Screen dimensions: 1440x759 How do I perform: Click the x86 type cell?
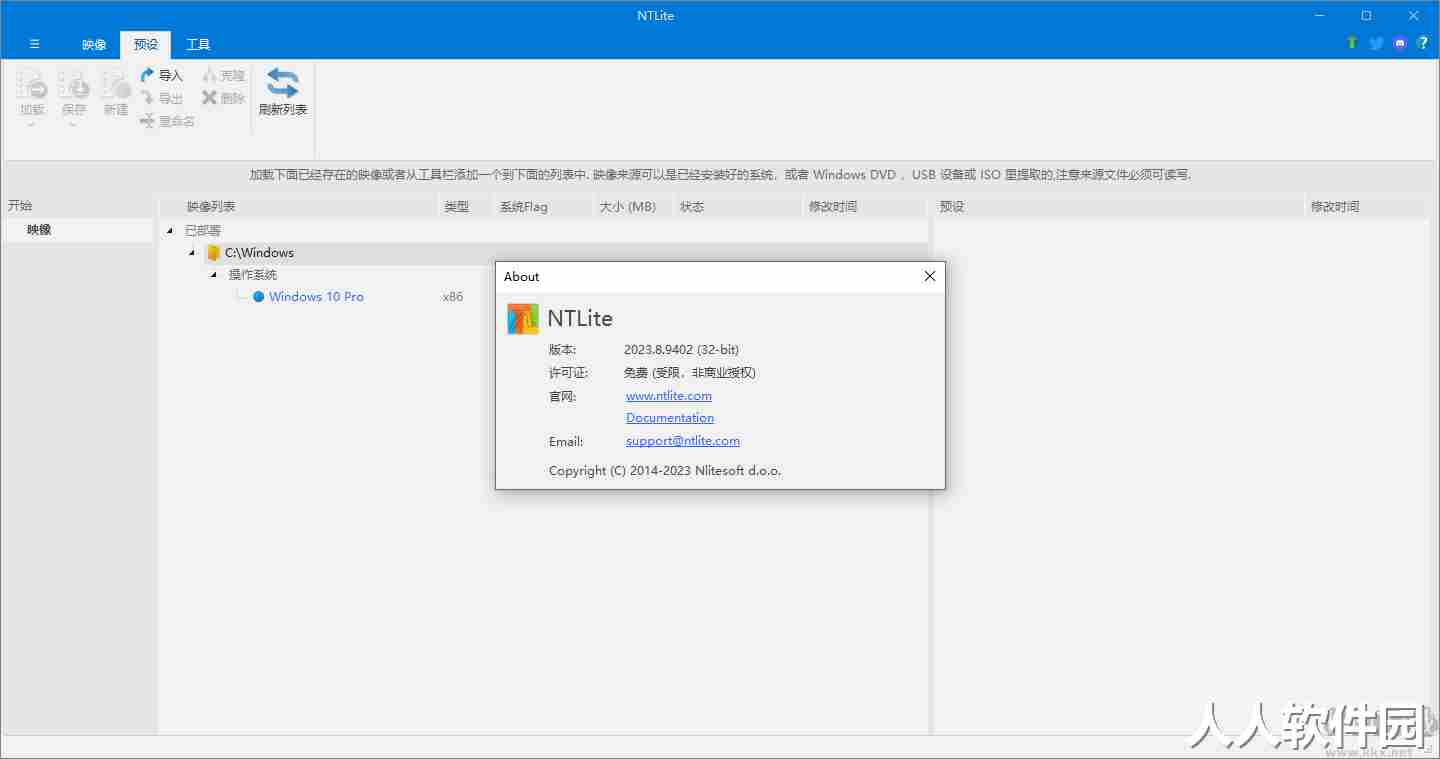(453, 297)
